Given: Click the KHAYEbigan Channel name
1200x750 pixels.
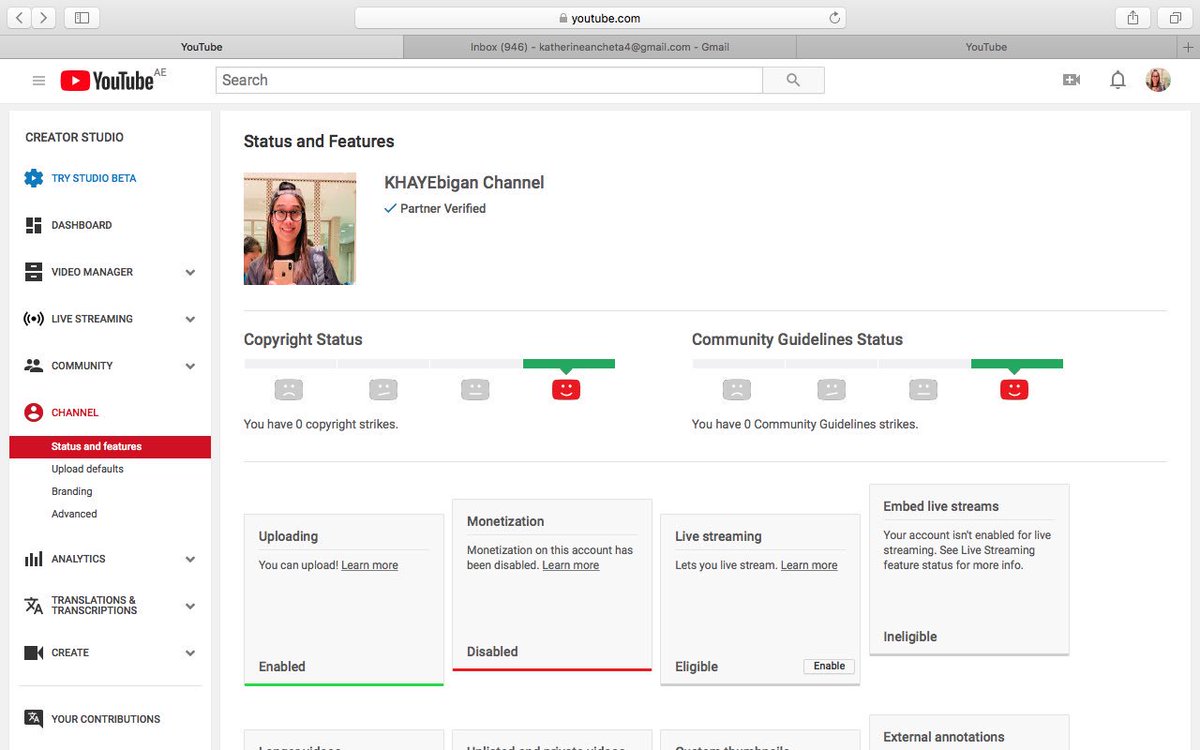Looking at the screenshot, I should 464,183.
